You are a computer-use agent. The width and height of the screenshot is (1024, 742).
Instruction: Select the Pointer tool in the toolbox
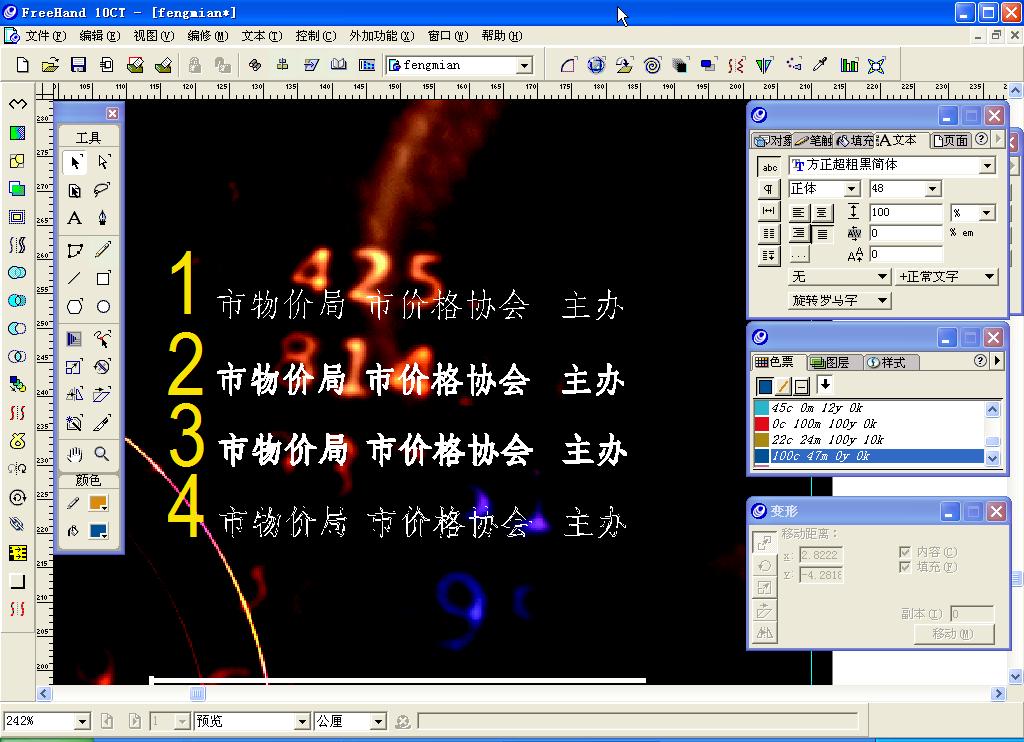click(x=75, y=161)
